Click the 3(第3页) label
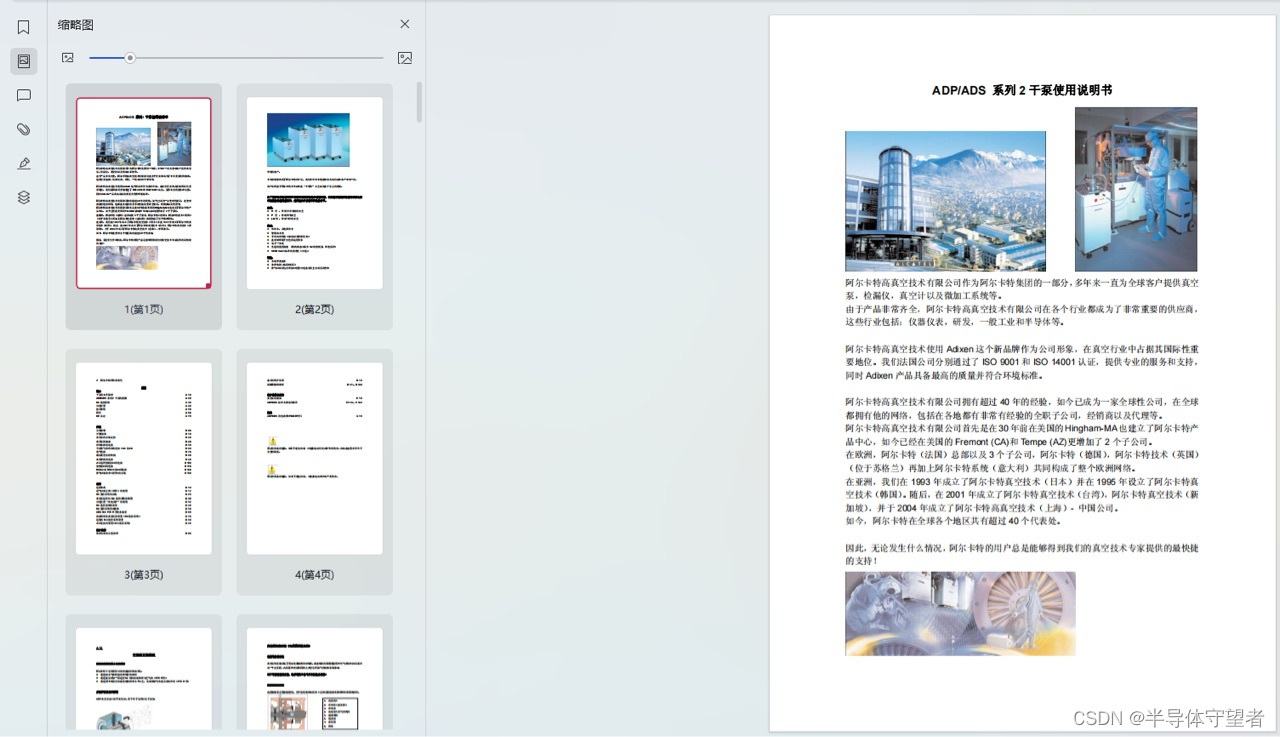 click(x=144, y=575)
